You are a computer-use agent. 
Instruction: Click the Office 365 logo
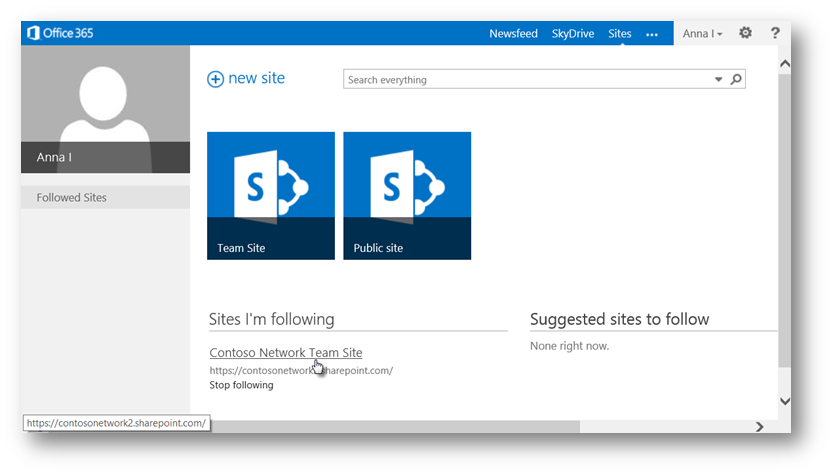coord(60,33)
